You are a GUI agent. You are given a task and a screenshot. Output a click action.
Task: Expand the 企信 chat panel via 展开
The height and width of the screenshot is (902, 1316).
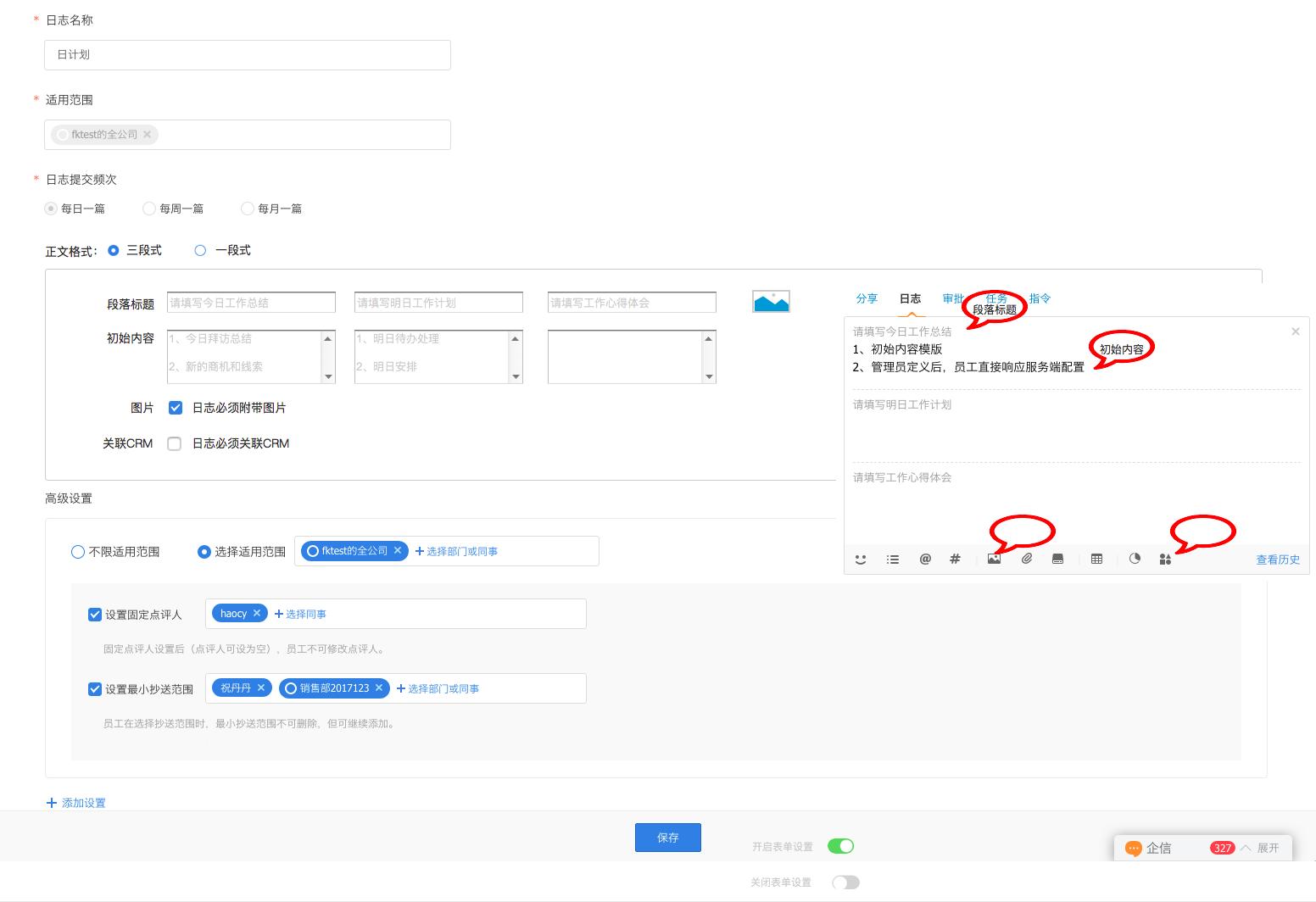[x=1268, y=848]
